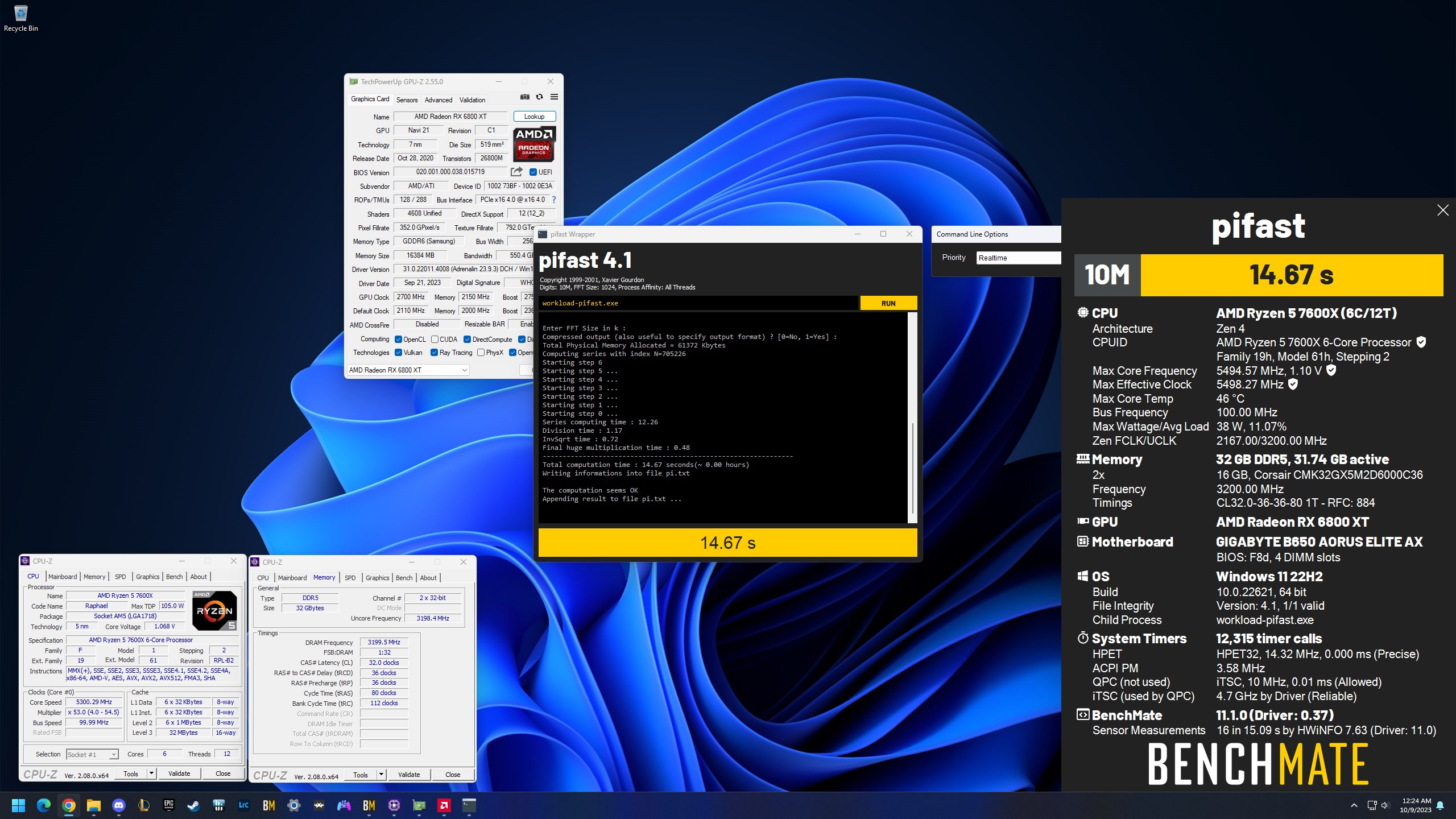Switch to Advanced tab in GPU-Z
The image size is (1456, 819).
point(439,100)
